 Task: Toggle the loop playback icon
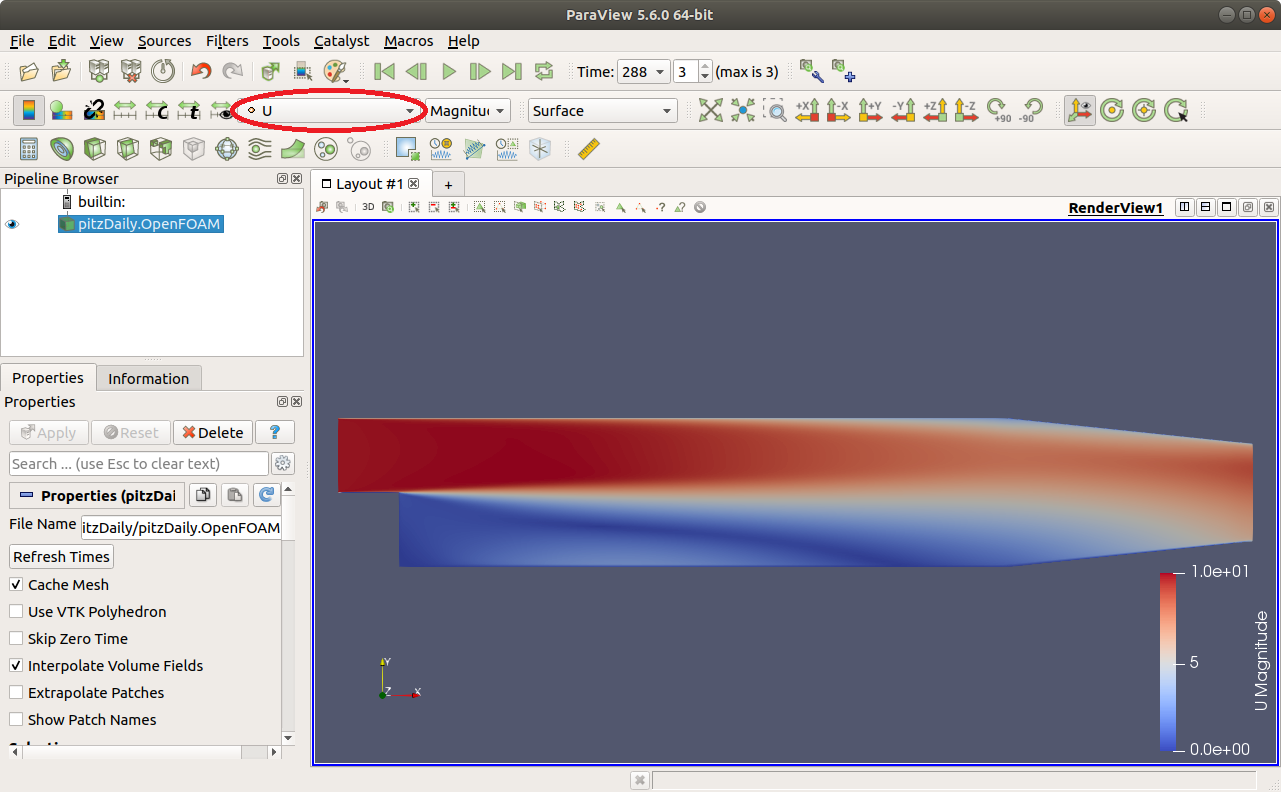tap(544, 71)
